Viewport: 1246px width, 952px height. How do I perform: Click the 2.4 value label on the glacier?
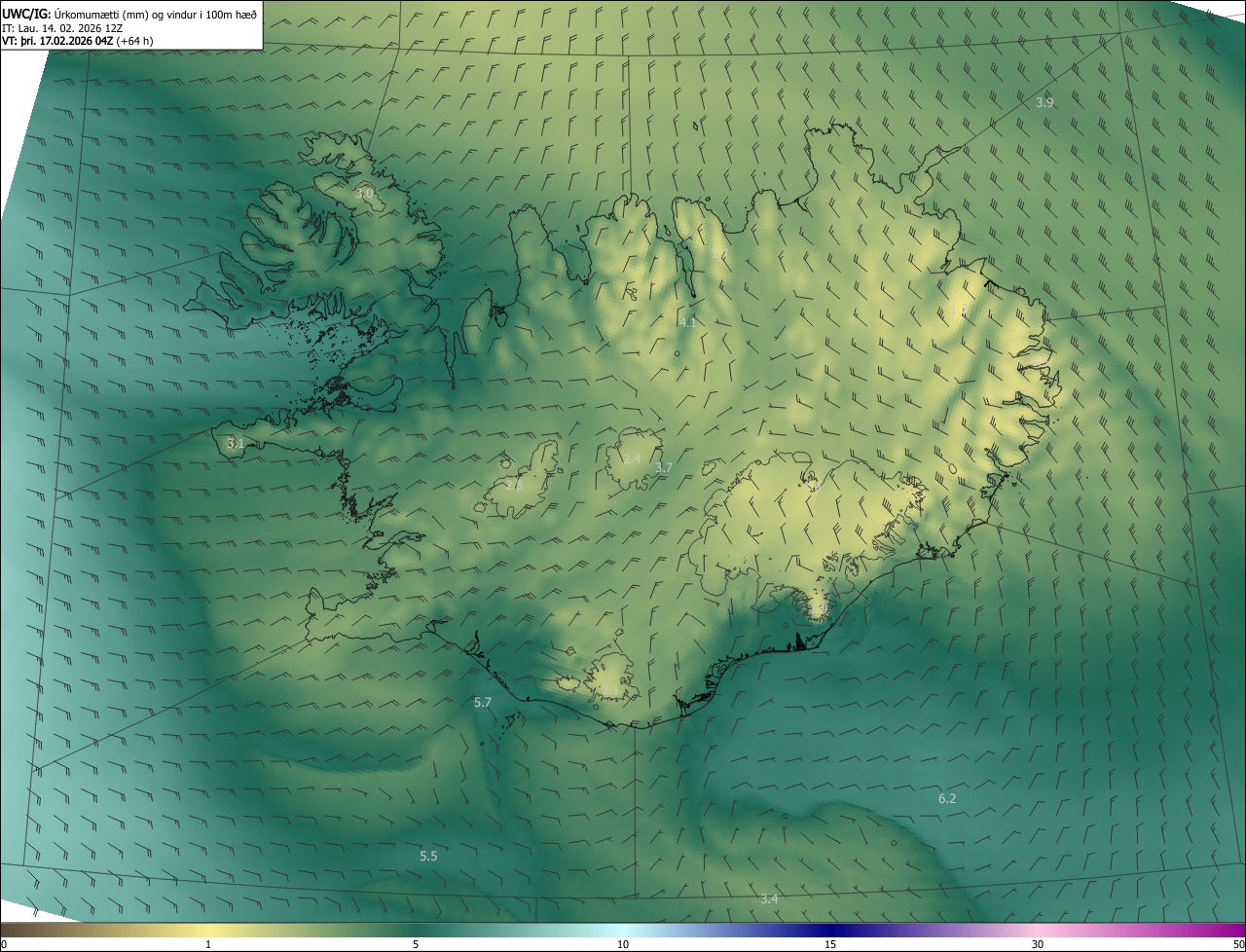pyautogui.click(x=632, y=458)
